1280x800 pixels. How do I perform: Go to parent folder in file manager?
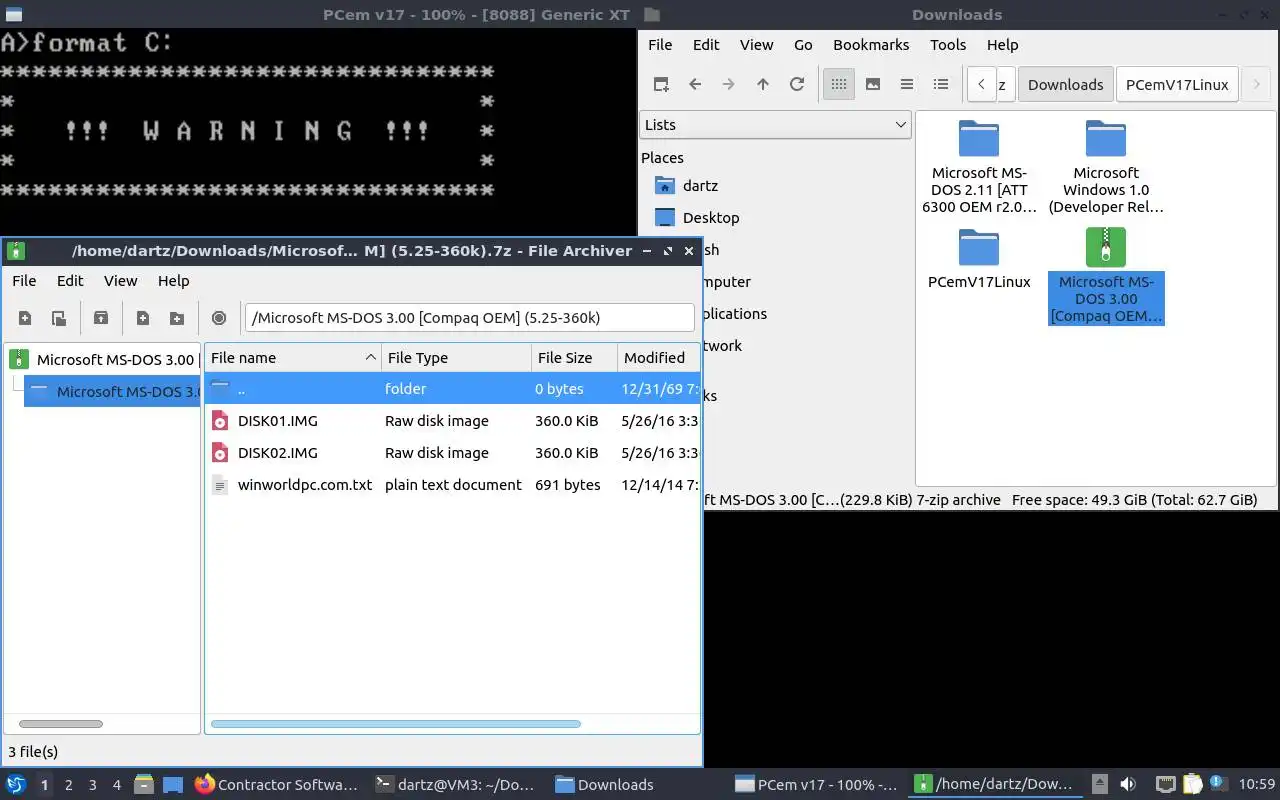(x=763, y=84)
